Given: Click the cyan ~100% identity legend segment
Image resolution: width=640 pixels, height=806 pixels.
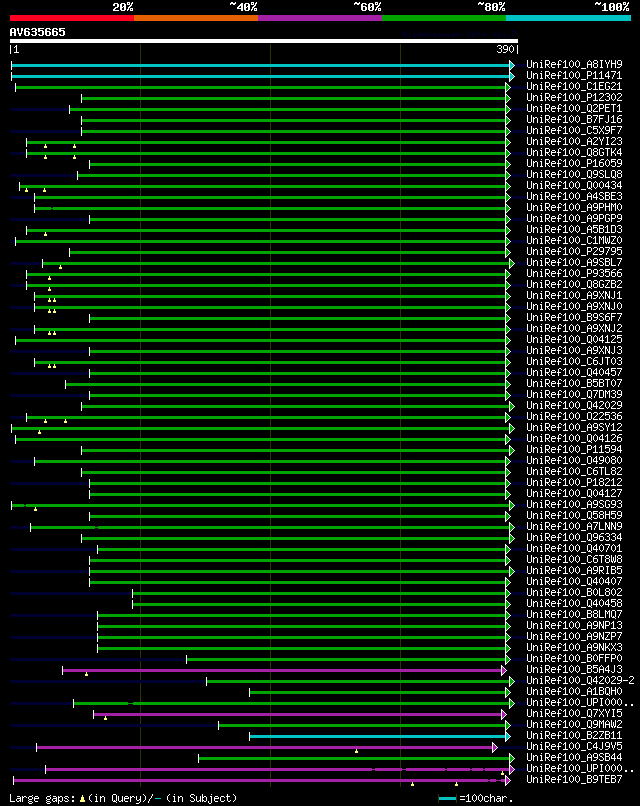Looking at the screenshot, I should pos(569,18).
